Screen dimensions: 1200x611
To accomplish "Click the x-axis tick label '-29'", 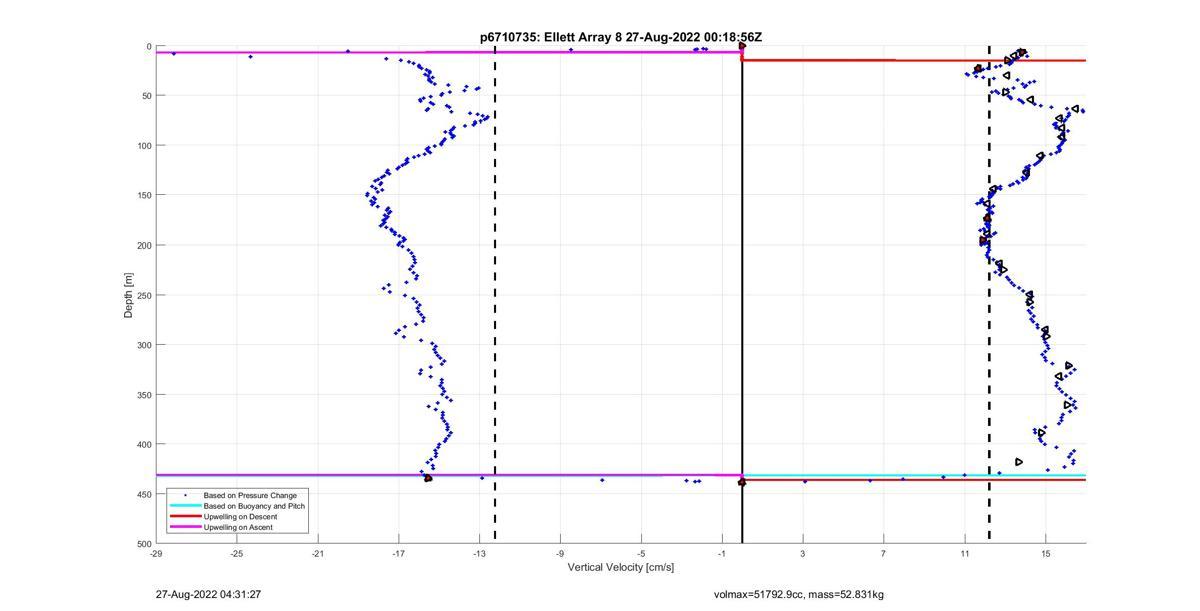I will (156, 553).
